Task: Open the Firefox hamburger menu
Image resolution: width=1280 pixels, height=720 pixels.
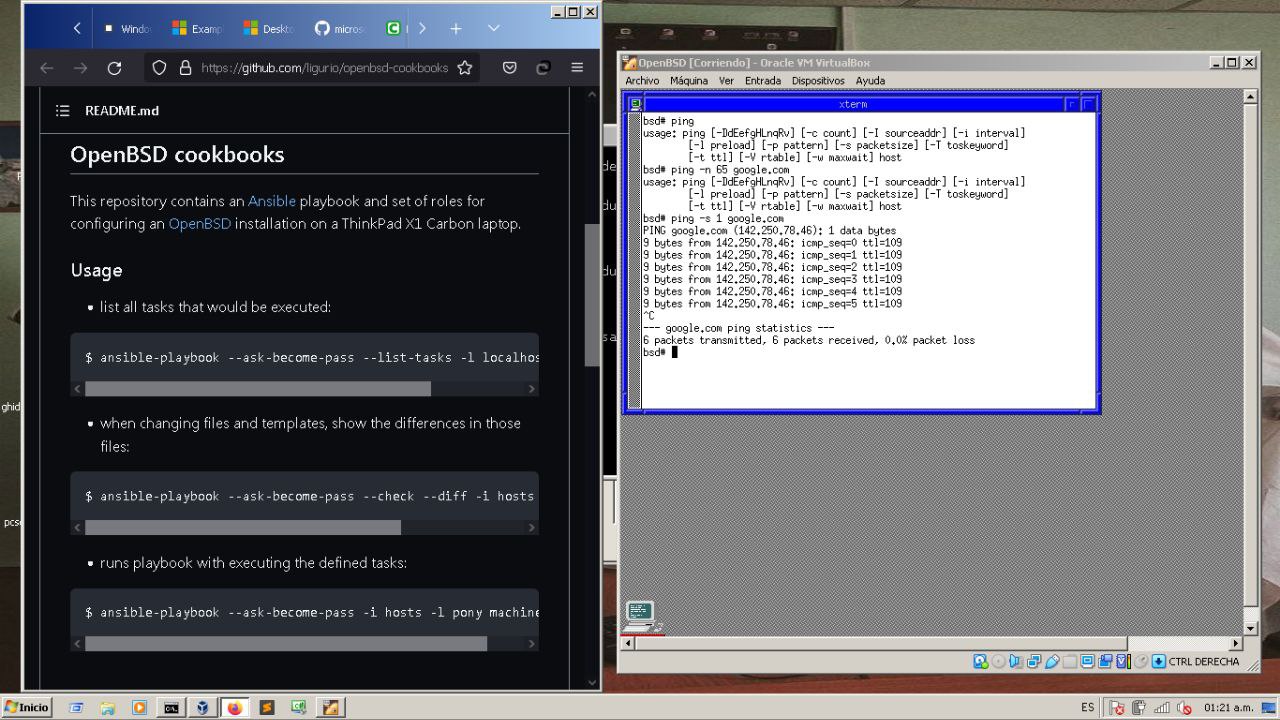Action: click(x=577, y=68)
